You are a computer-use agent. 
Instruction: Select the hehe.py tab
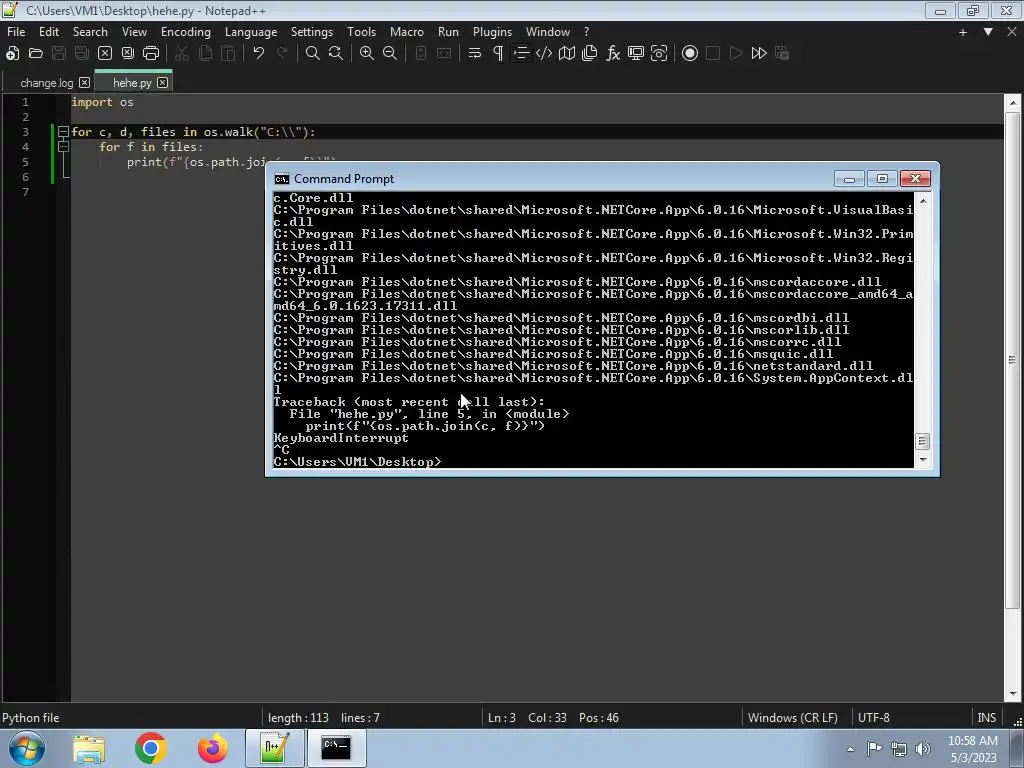(x=132, y=83)
